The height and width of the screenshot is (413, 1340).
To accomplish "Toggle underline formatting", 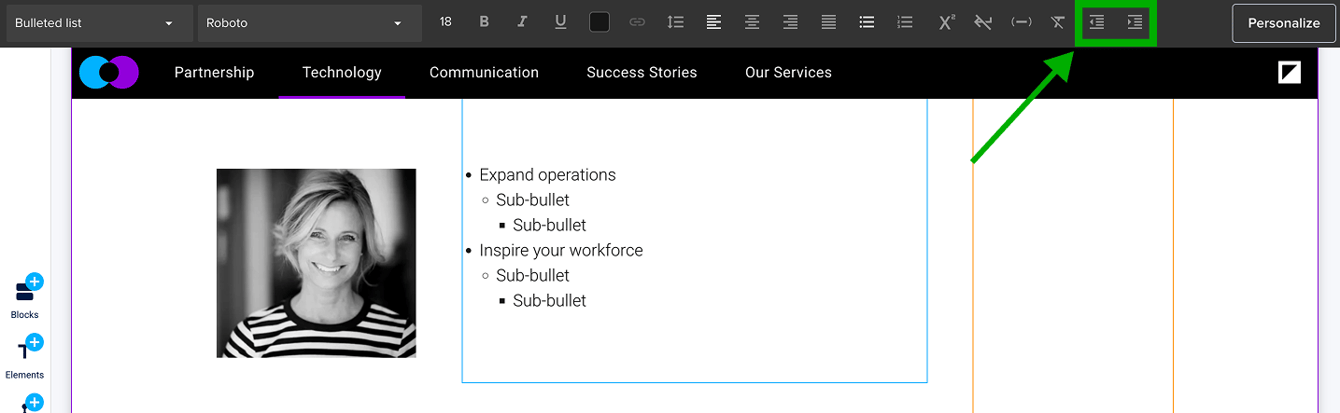I will pyautogui.click(x=560, y=22).
